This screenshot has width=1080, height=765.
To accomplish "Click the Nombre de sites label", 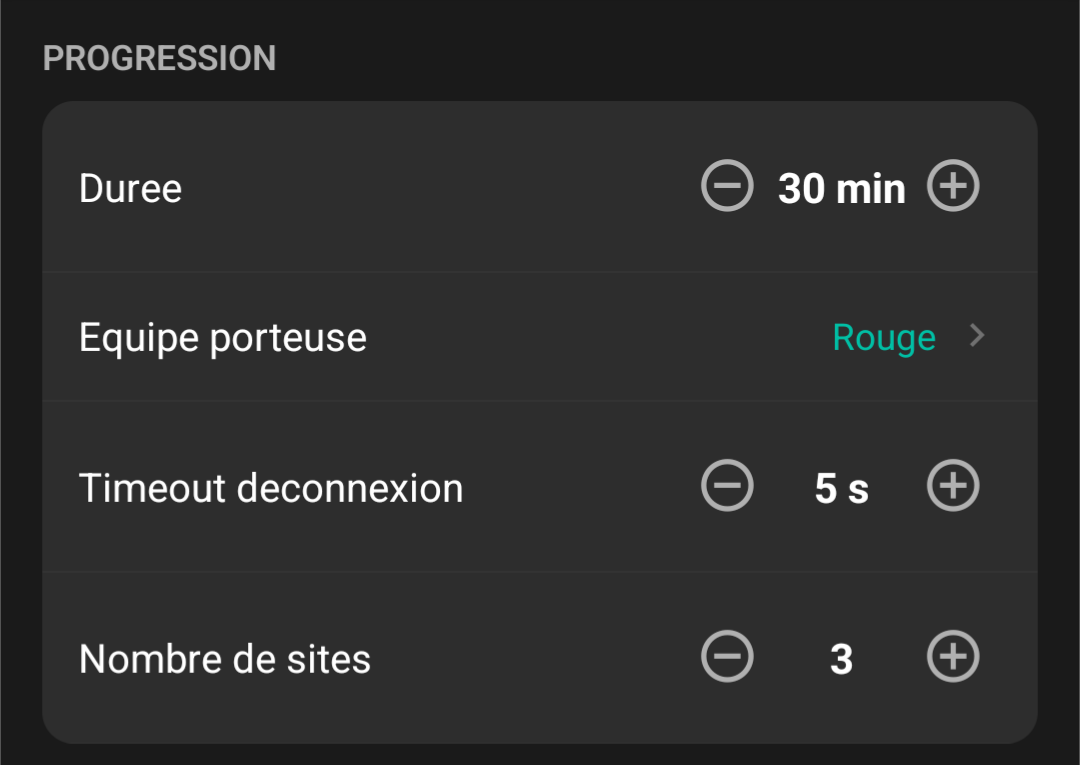I will (x=225, y=657).
